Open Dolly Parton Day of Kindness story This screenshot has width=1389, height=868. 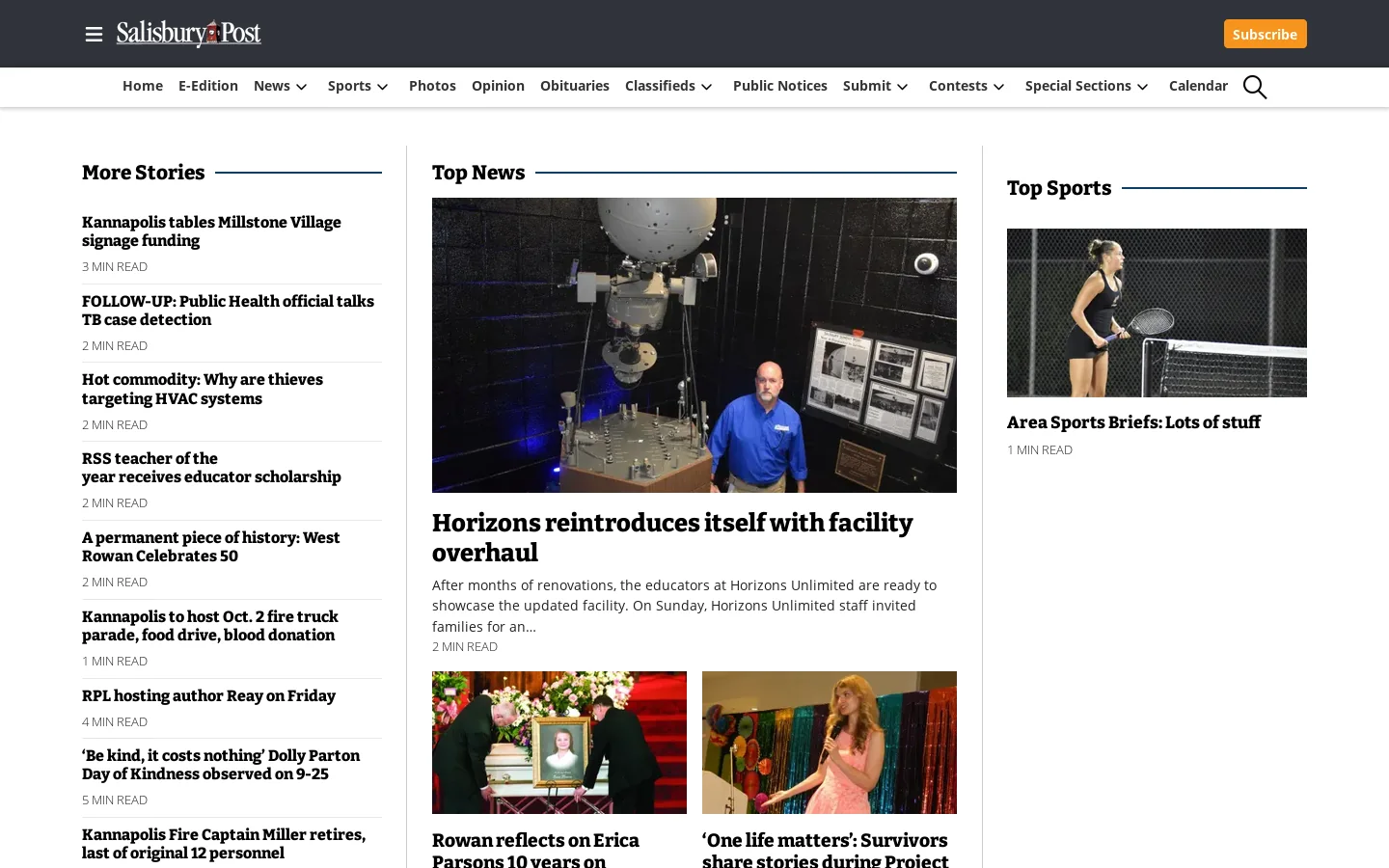[x=221, y=765]
